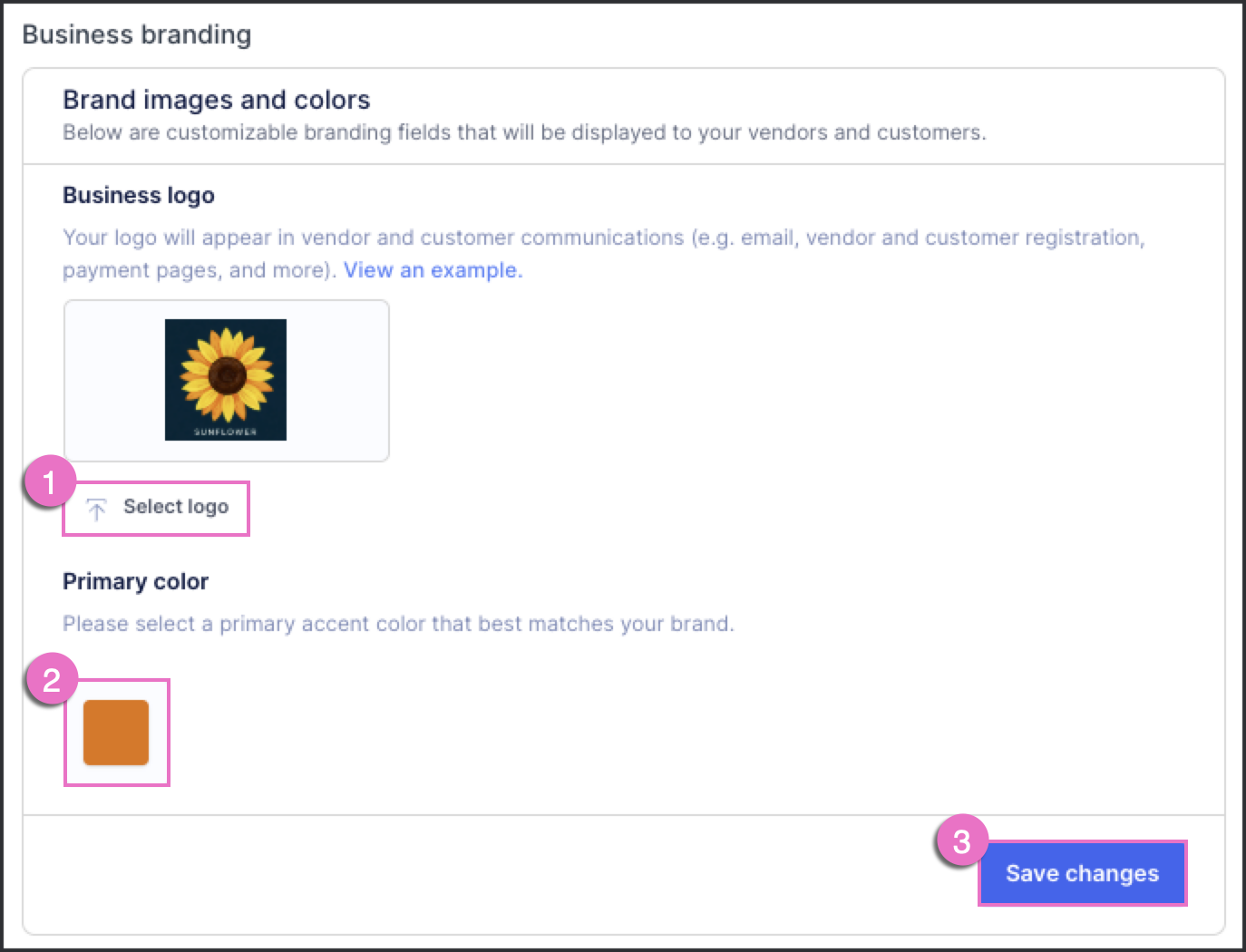This screenshot has width=1246, height=952.
Task: Save changes with the blue button
Action: point(1082,873)
